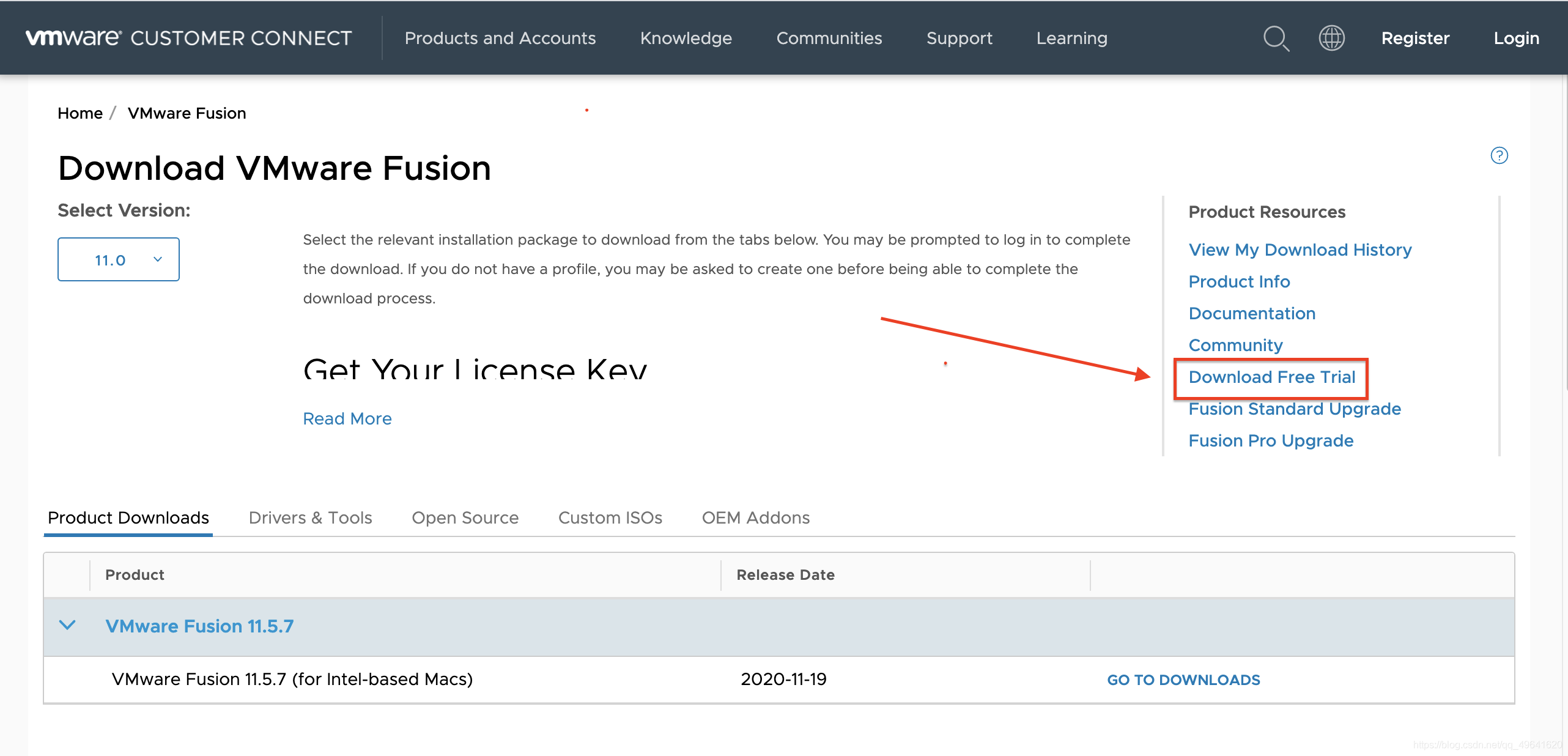Open Fusion Pro Upgrade link
The image size is (1568, 756).
[1270, 440]
